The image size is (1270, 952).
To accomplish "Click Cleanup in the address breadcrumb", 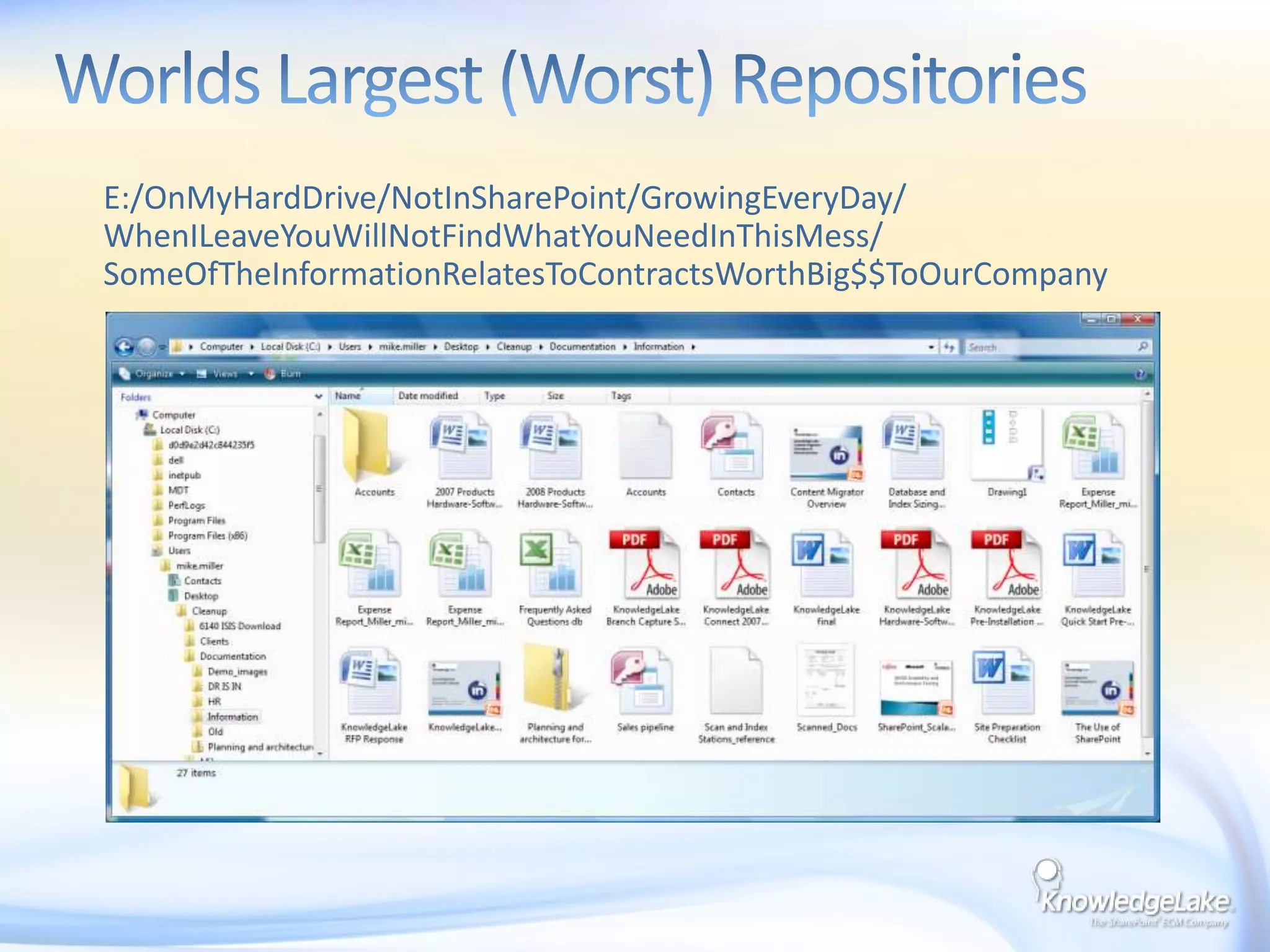I will coord(513,346).
